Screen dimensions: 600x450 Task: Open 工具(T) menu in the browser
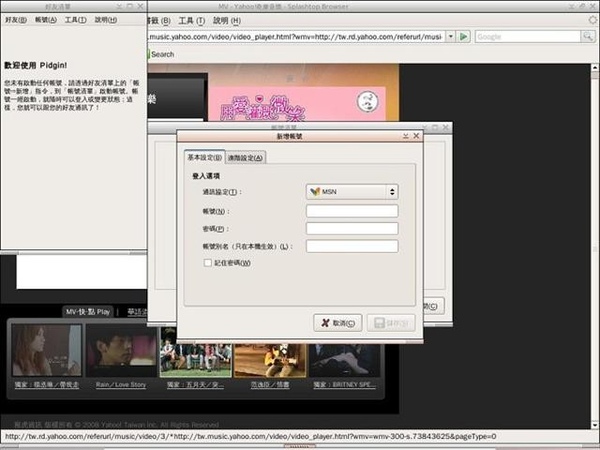tap(192, 21)
